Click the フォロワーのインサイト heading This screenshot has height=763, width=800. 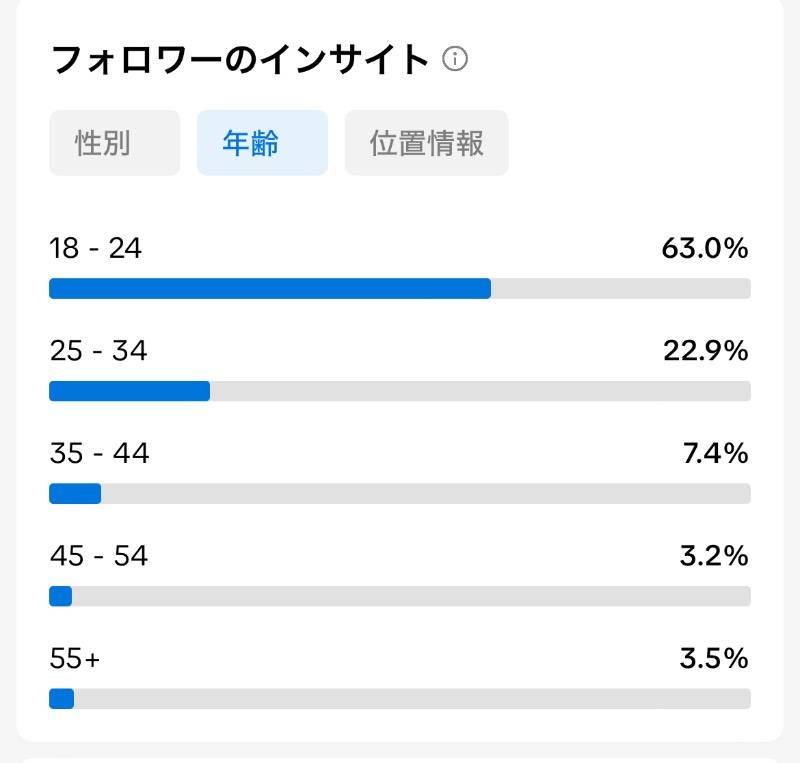click(240, 59)
